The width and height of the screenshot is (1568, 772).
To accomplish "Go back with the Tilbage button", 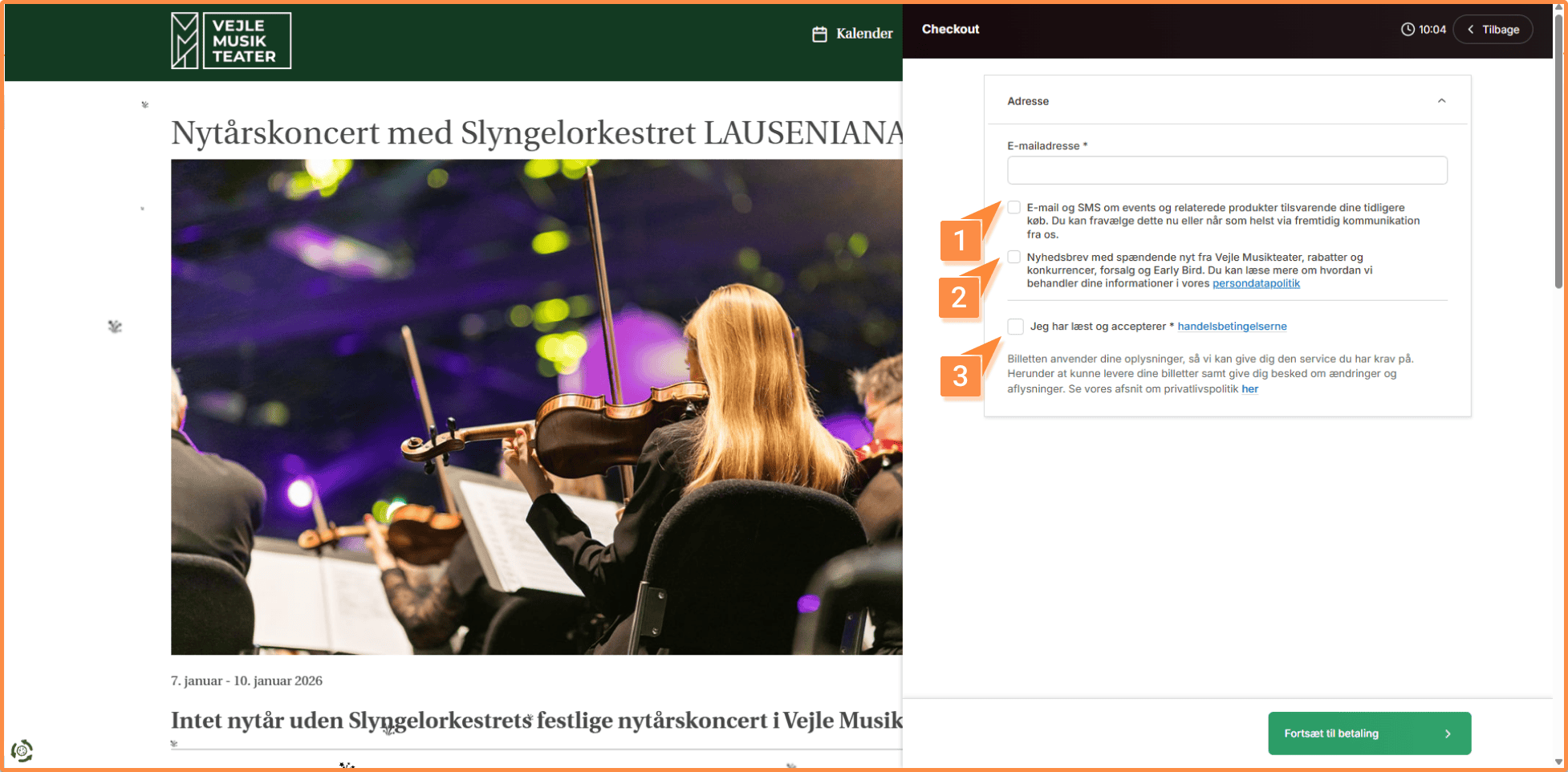I will pyautogui.click(x=1493, y=30).
